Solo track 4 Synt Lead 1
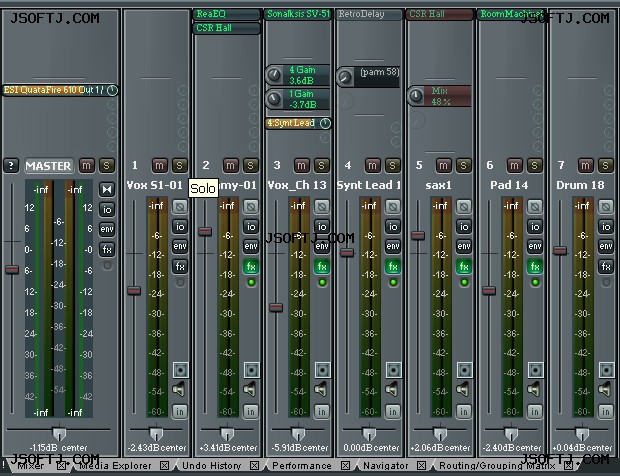This screenshot has width=620, height=476. pos(392,165)
